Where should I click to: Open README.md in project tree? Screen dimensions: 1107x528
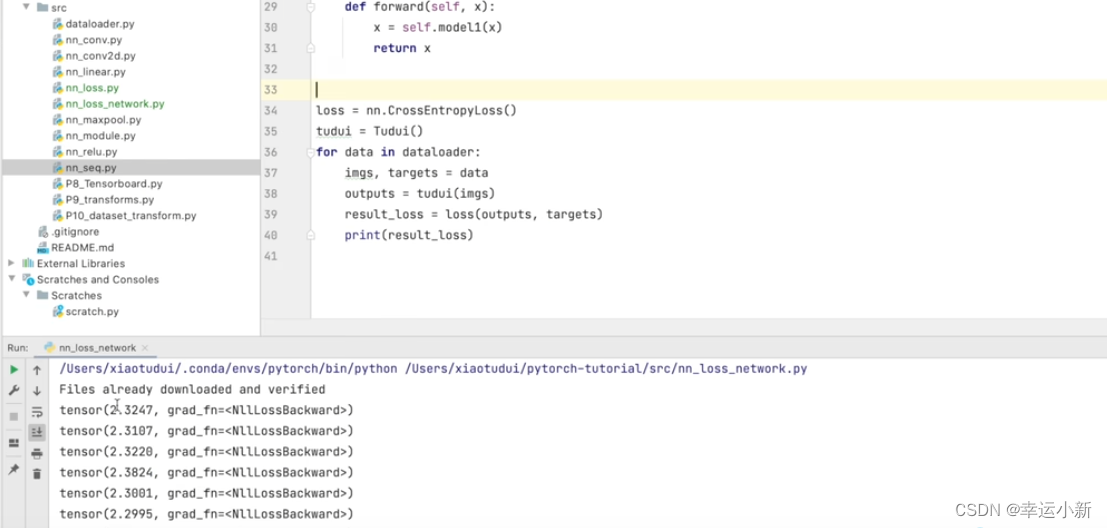[x=82, y=248]
